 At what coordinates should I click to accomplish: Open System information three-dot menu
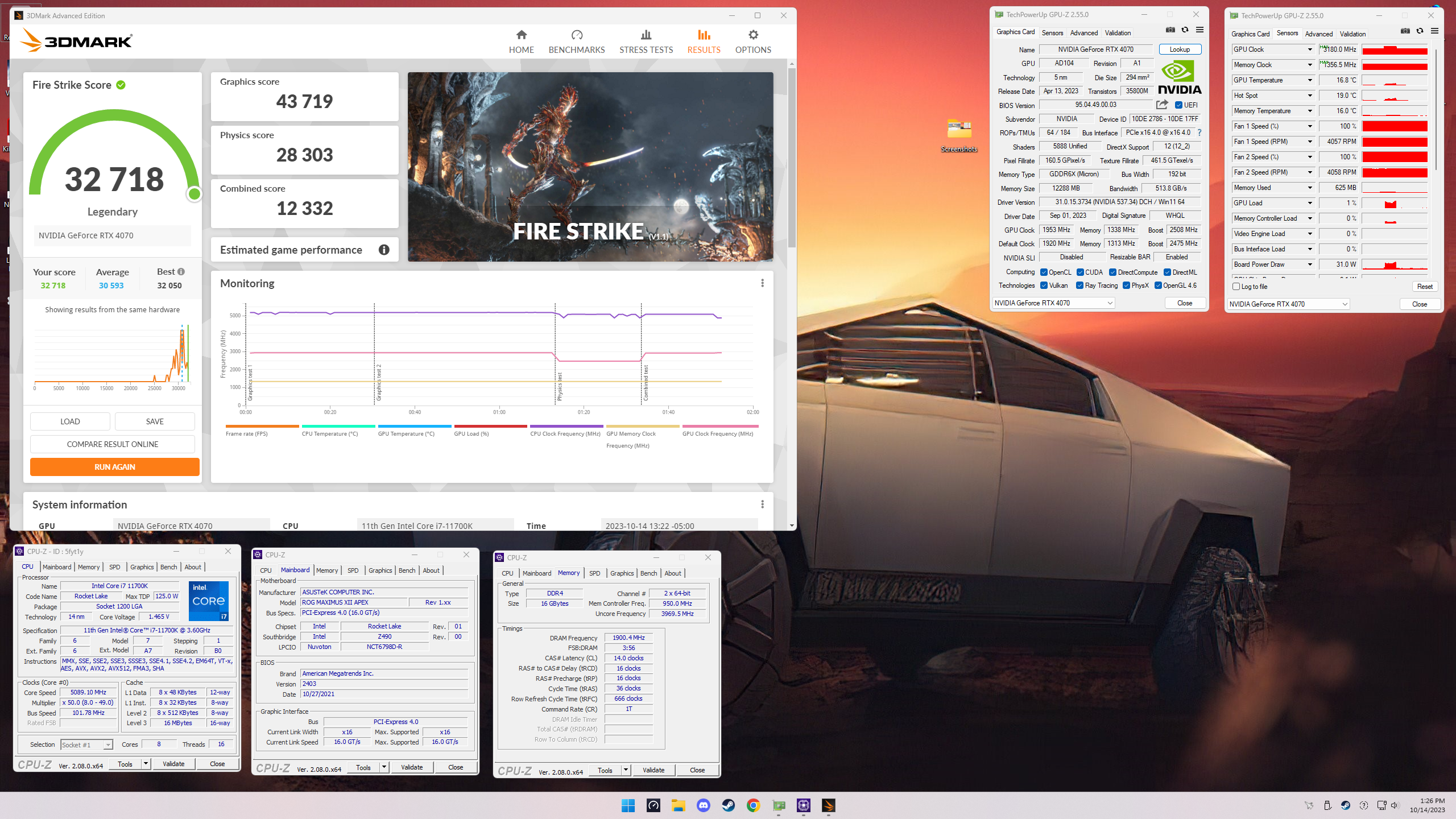tap(762, 504)
